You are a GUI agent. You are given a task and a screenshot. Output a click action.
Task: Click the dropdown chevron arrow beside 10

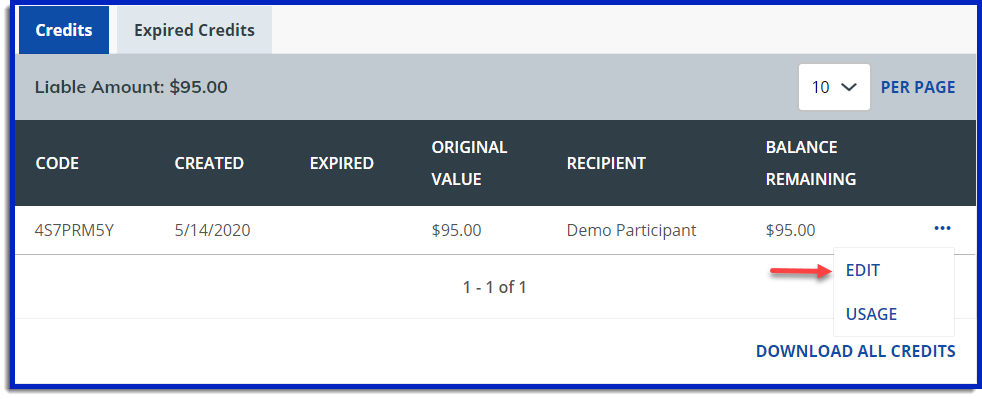pos(849,88)
